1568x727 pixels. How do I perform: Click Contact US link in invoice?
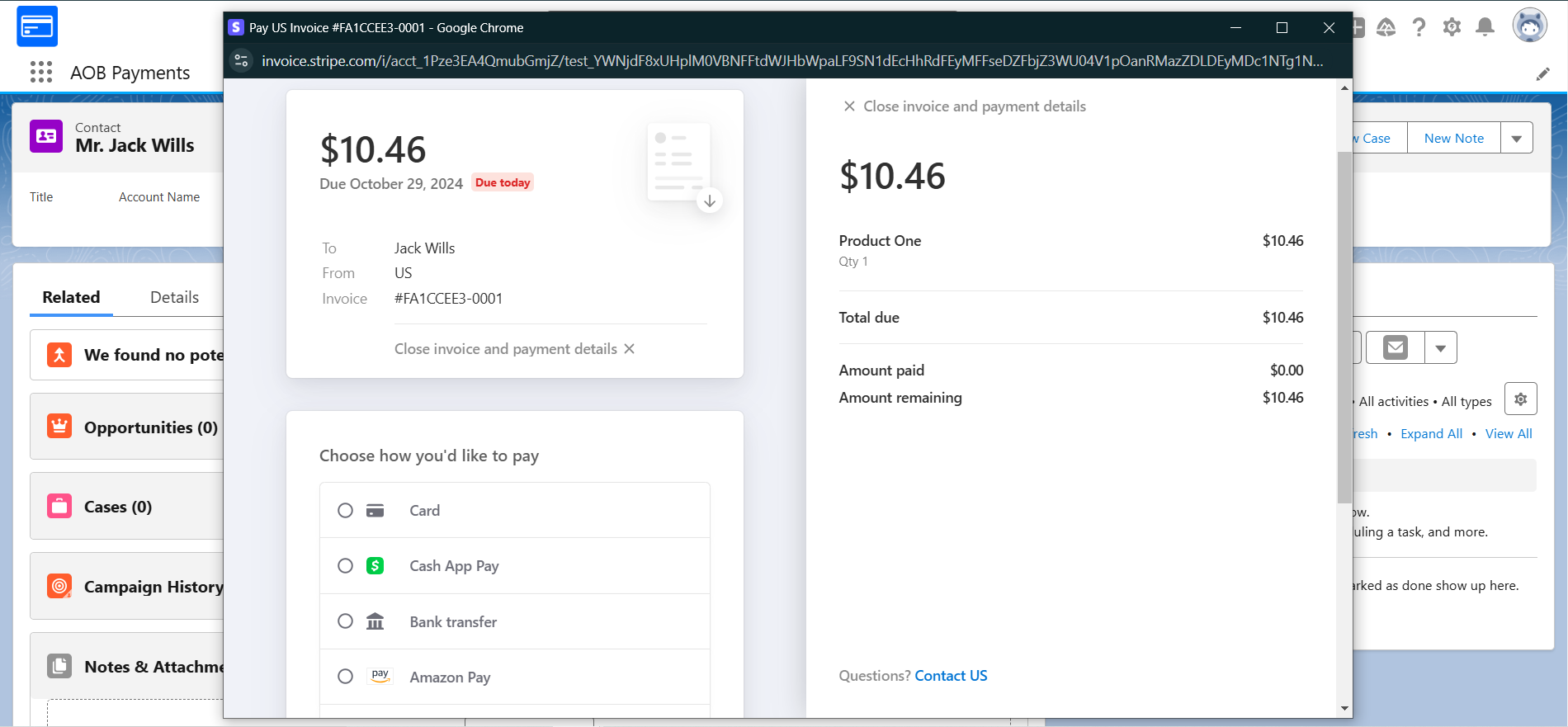(x=951, y=676)
